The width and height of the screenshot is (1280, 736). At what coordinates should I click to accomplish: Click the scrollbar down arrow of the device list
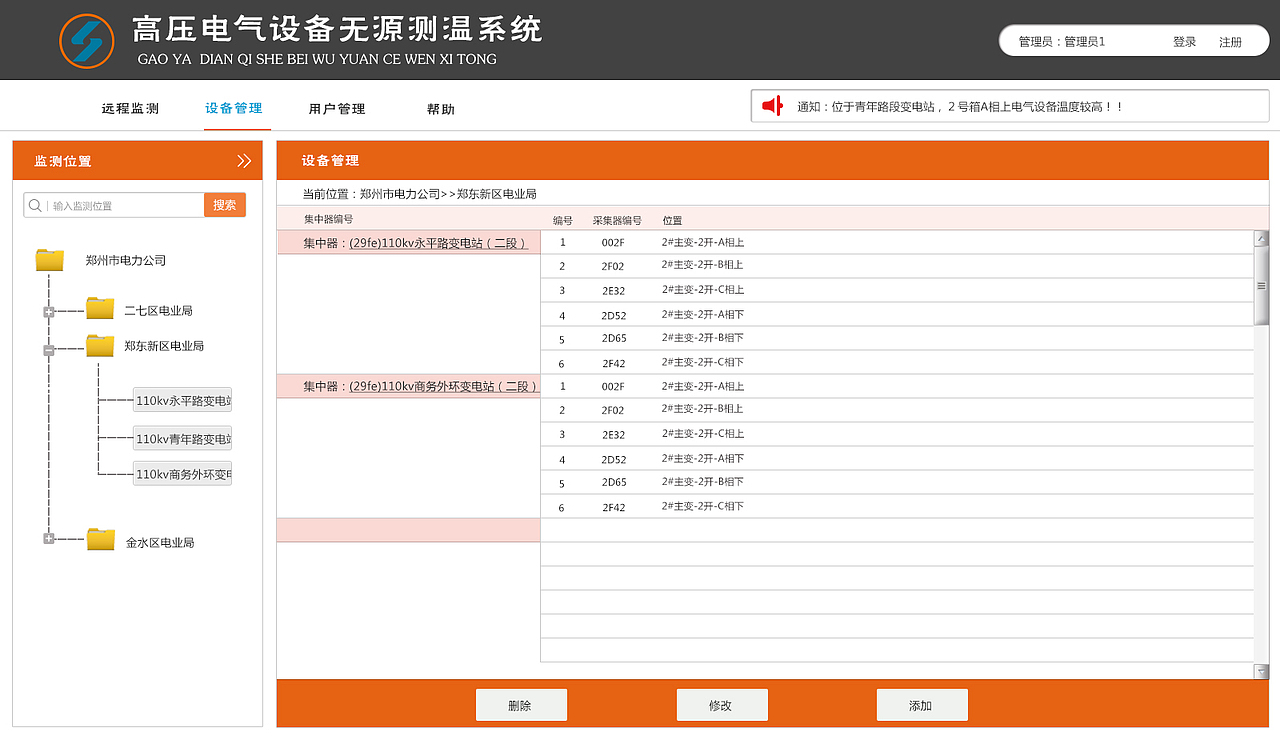tap(1261, 671)
